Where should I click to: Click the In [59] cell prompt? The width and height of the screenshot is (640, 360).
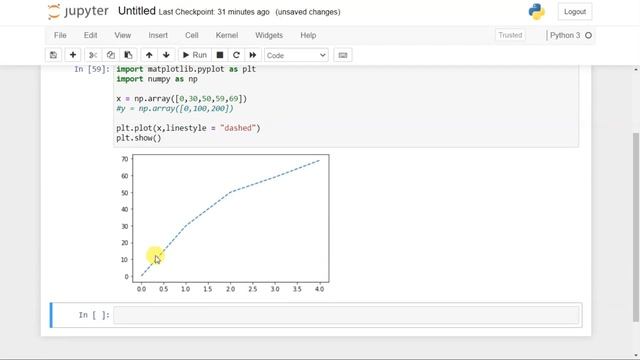pos(92,69)
